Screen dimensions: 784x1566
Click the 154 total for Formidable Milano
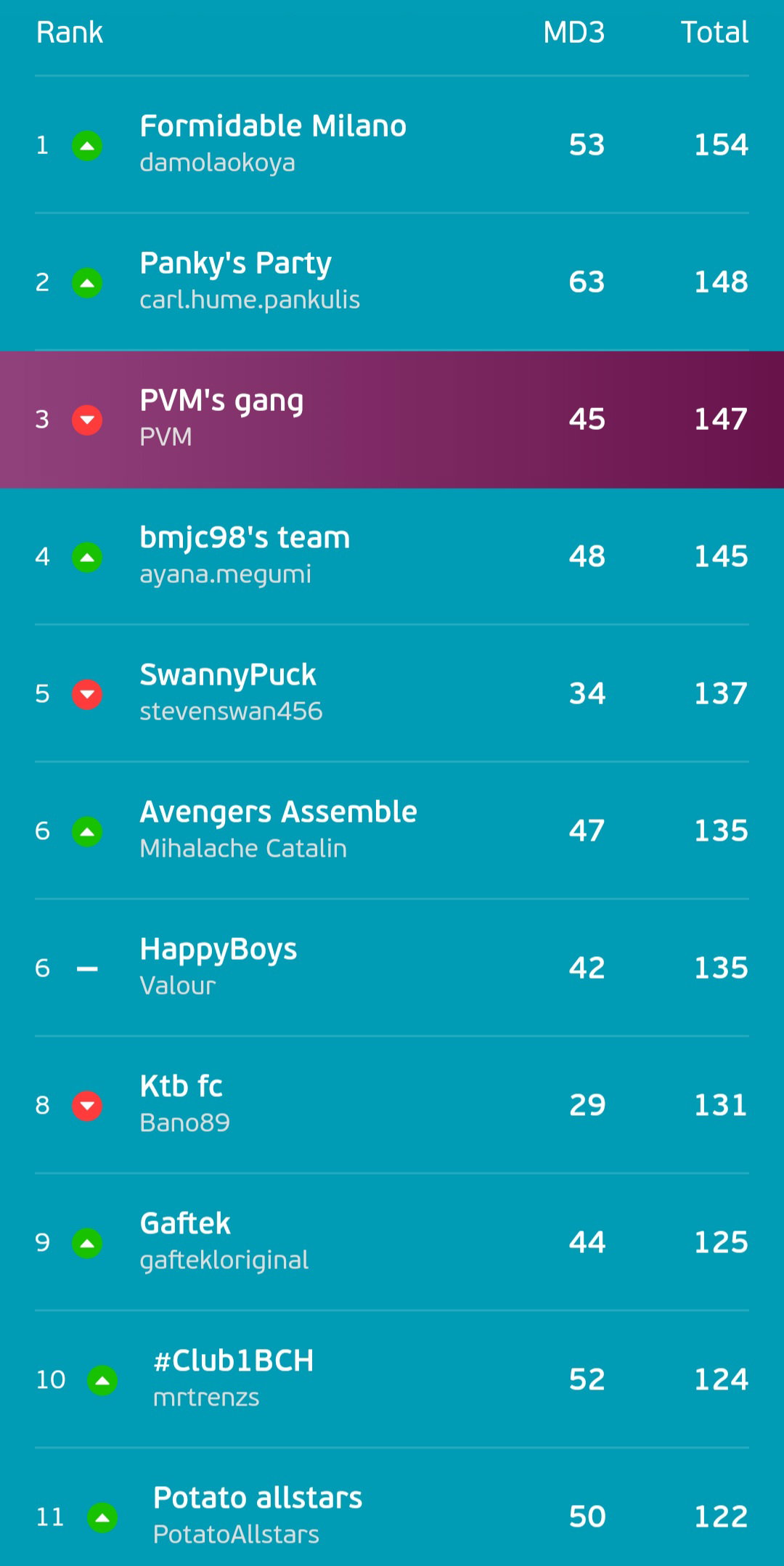pyautogui.click(x=721, y=144)
